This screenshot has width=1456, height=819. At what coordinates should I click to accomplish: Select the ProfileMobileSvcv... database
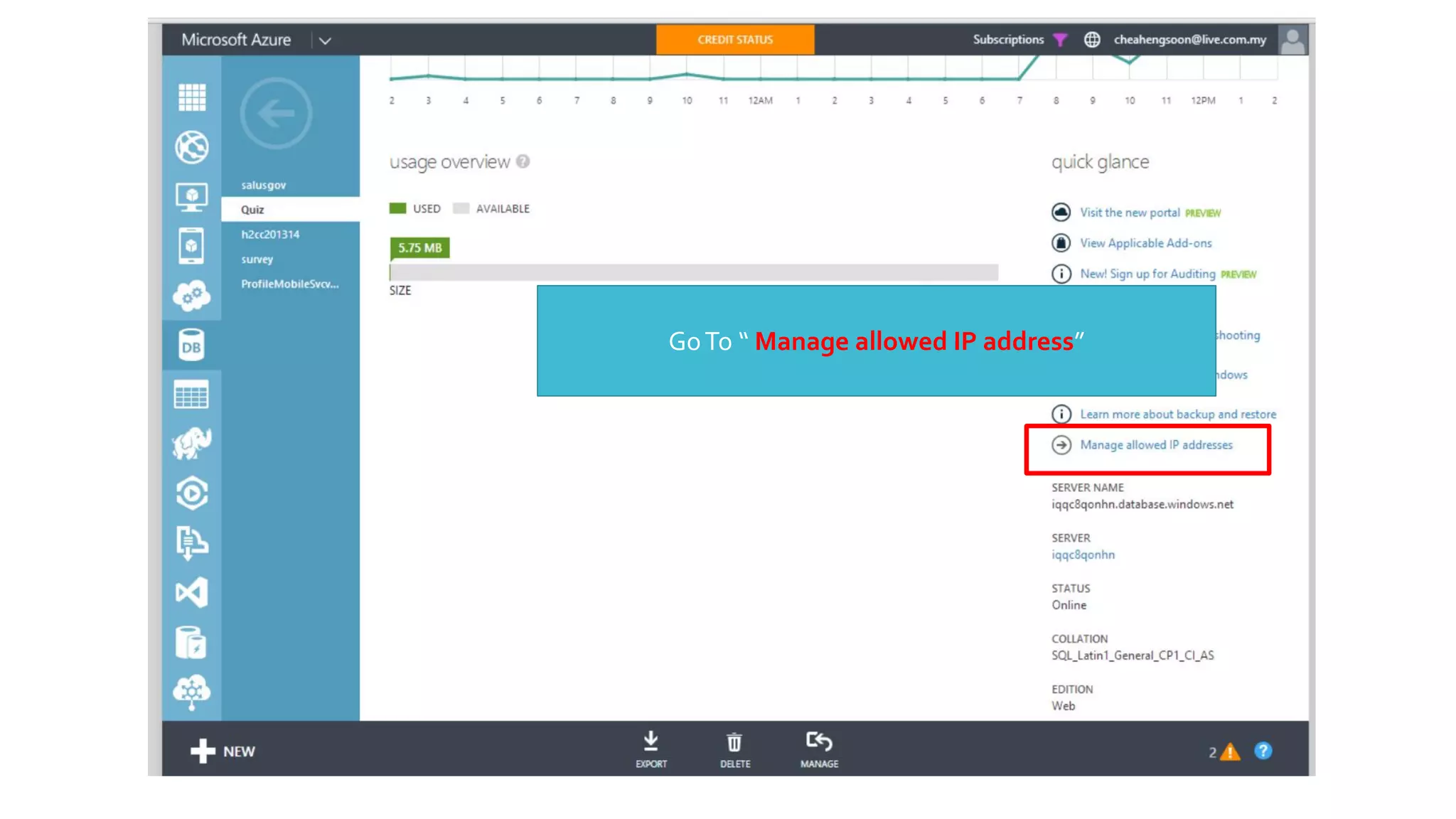(x=290, y=284)
